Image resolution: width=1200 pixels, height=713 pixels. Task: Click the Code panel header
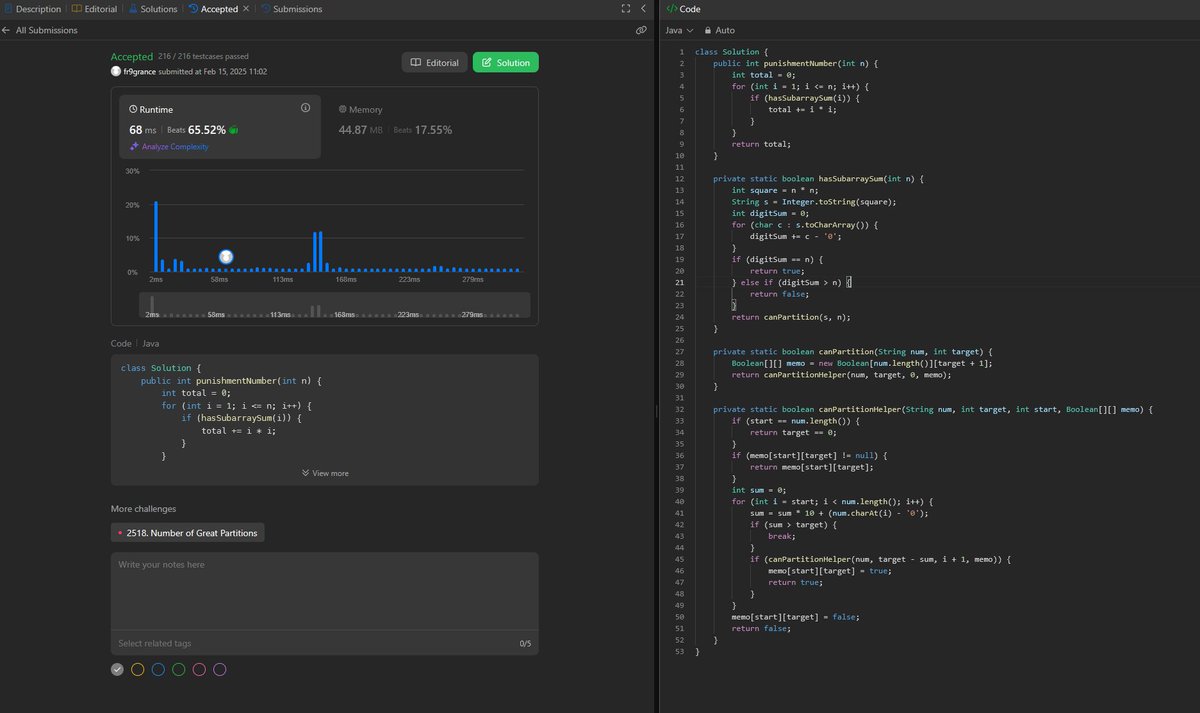click(684, 8)
